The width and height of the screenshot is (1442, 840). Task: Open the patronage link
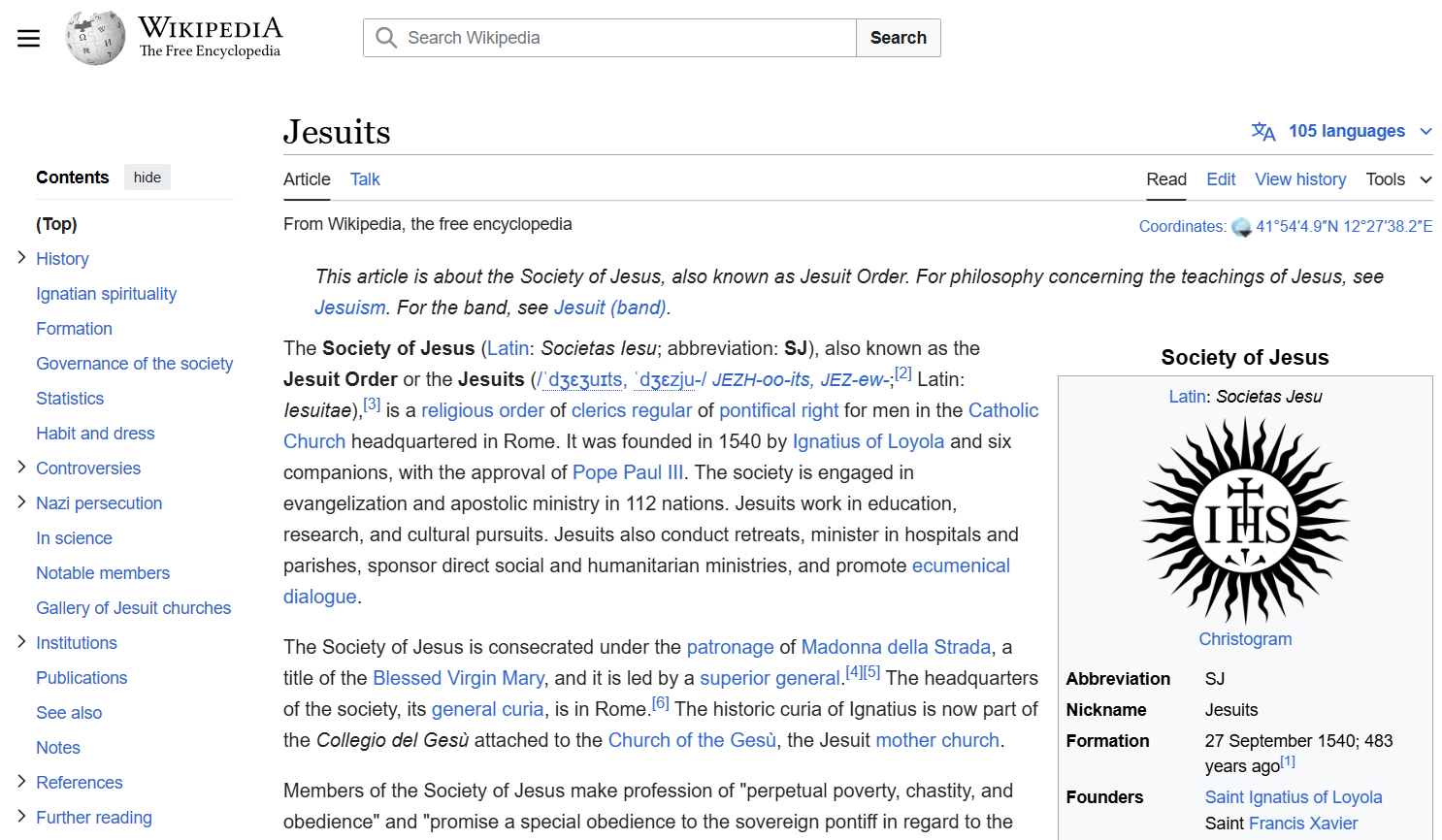pos(731,647)
